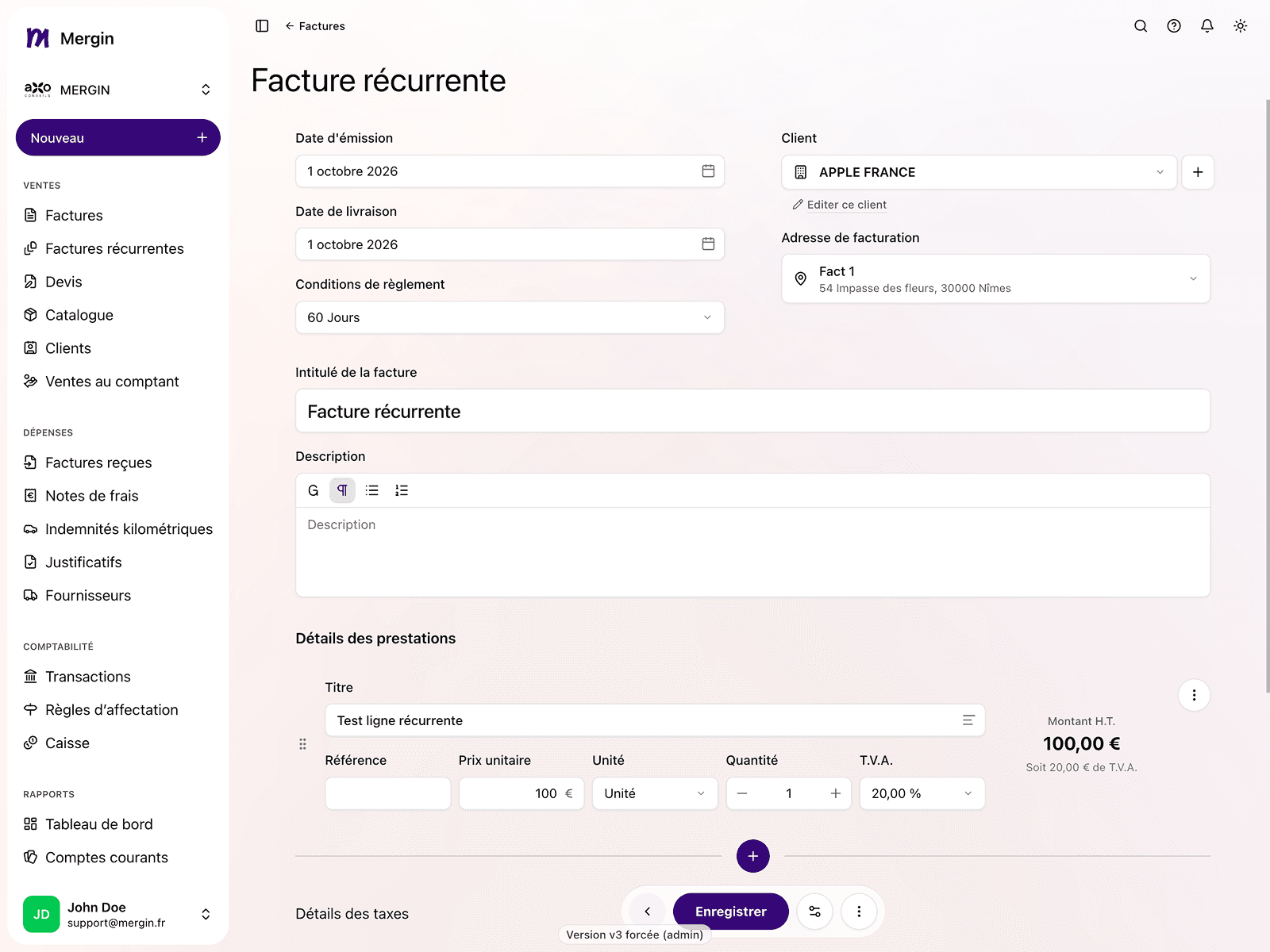Expand Adresse de facturation selector
The width and height of the screenshot is (1270, 952).
(x=996, y=278)
